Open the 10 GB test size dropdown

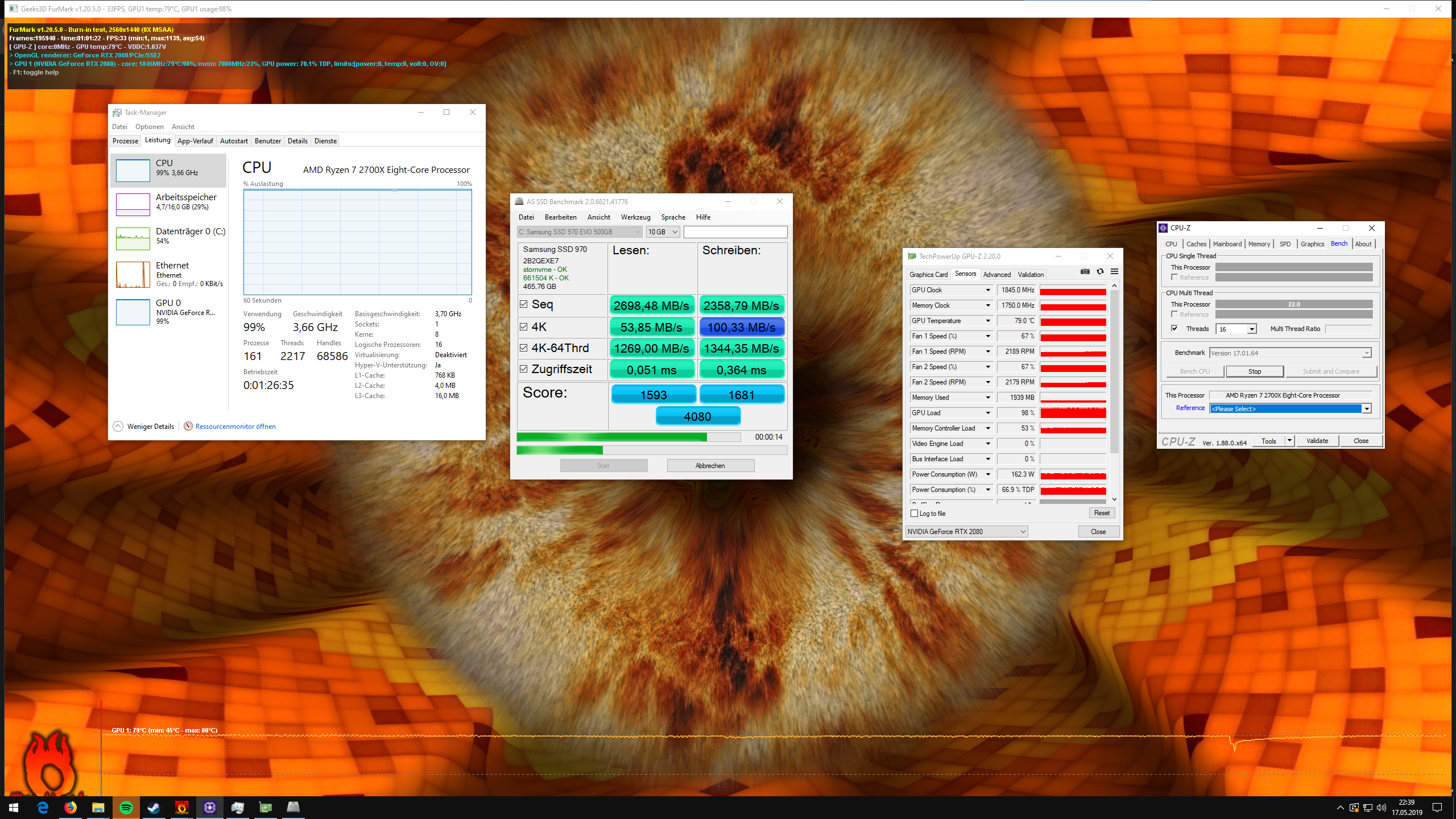tap(663, 232)
